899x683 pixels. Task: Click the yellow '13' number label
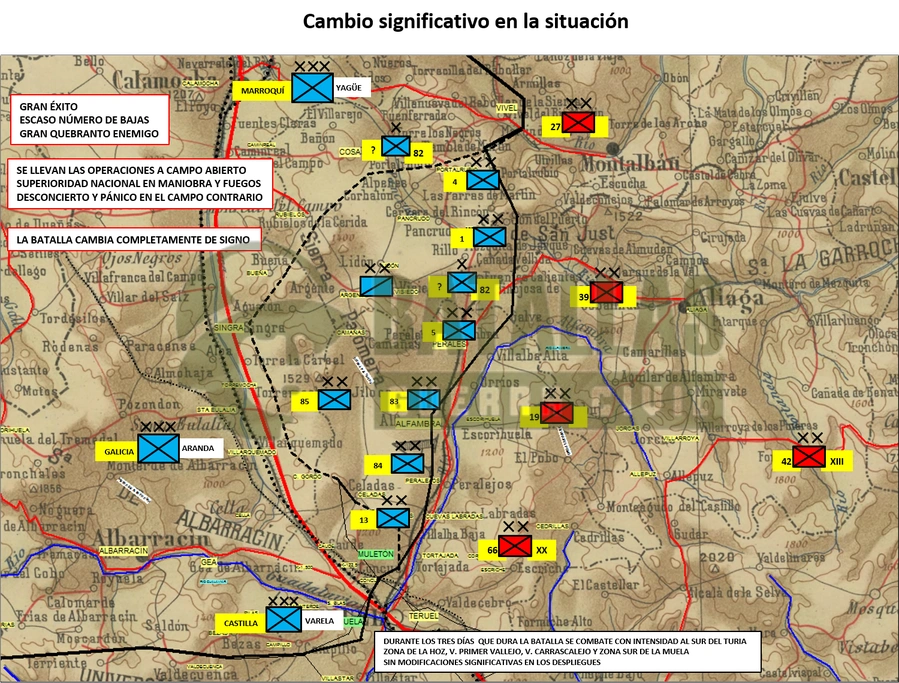363,520
